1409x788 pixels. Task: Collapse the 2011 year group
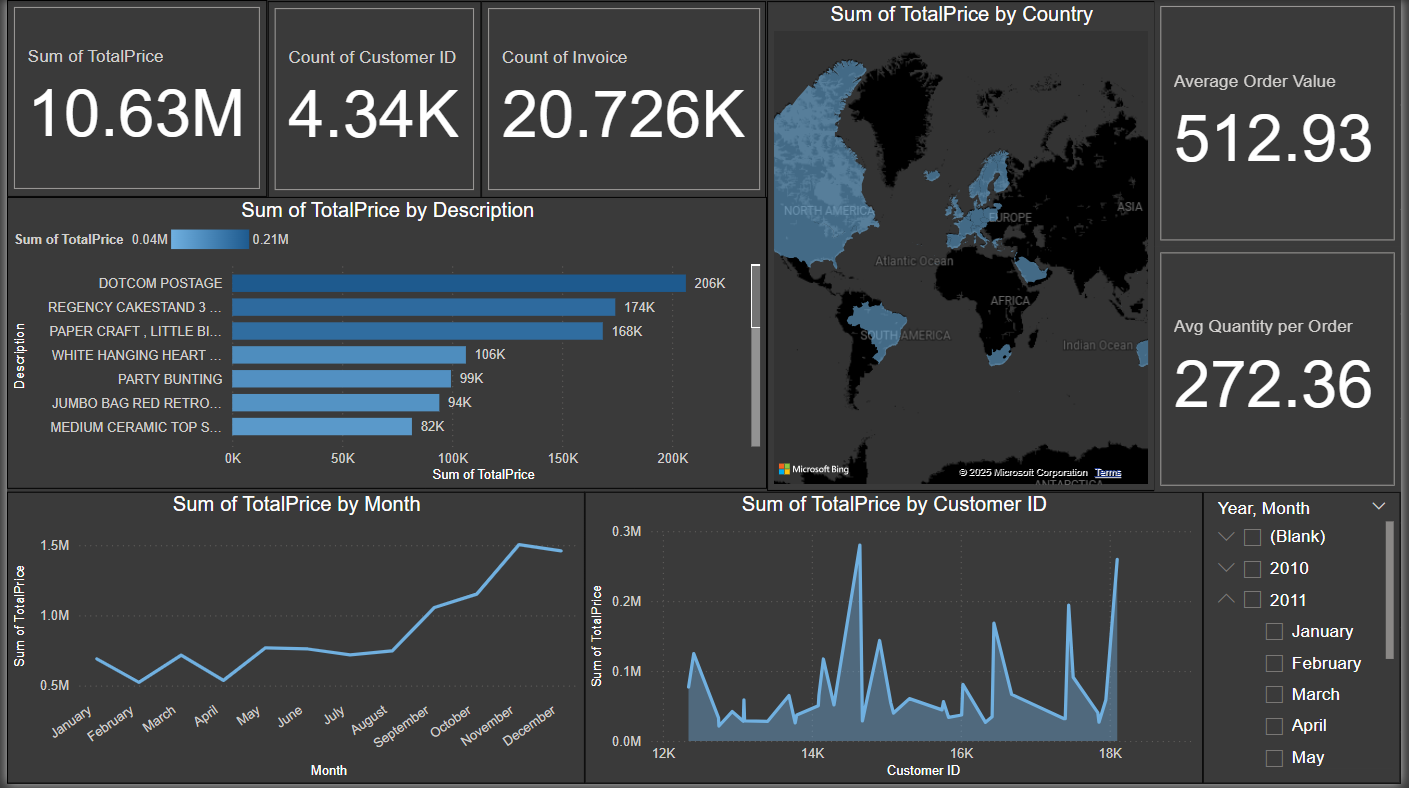click(1226, 599)
